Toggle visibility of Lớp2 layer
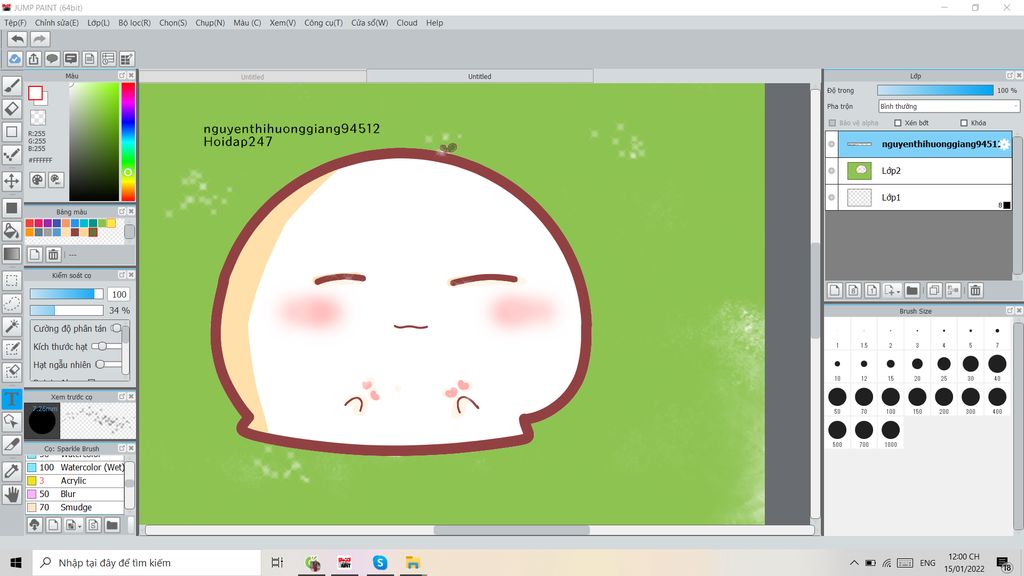This screenshot has height=576, width=1024. click(x=831, y=170)
